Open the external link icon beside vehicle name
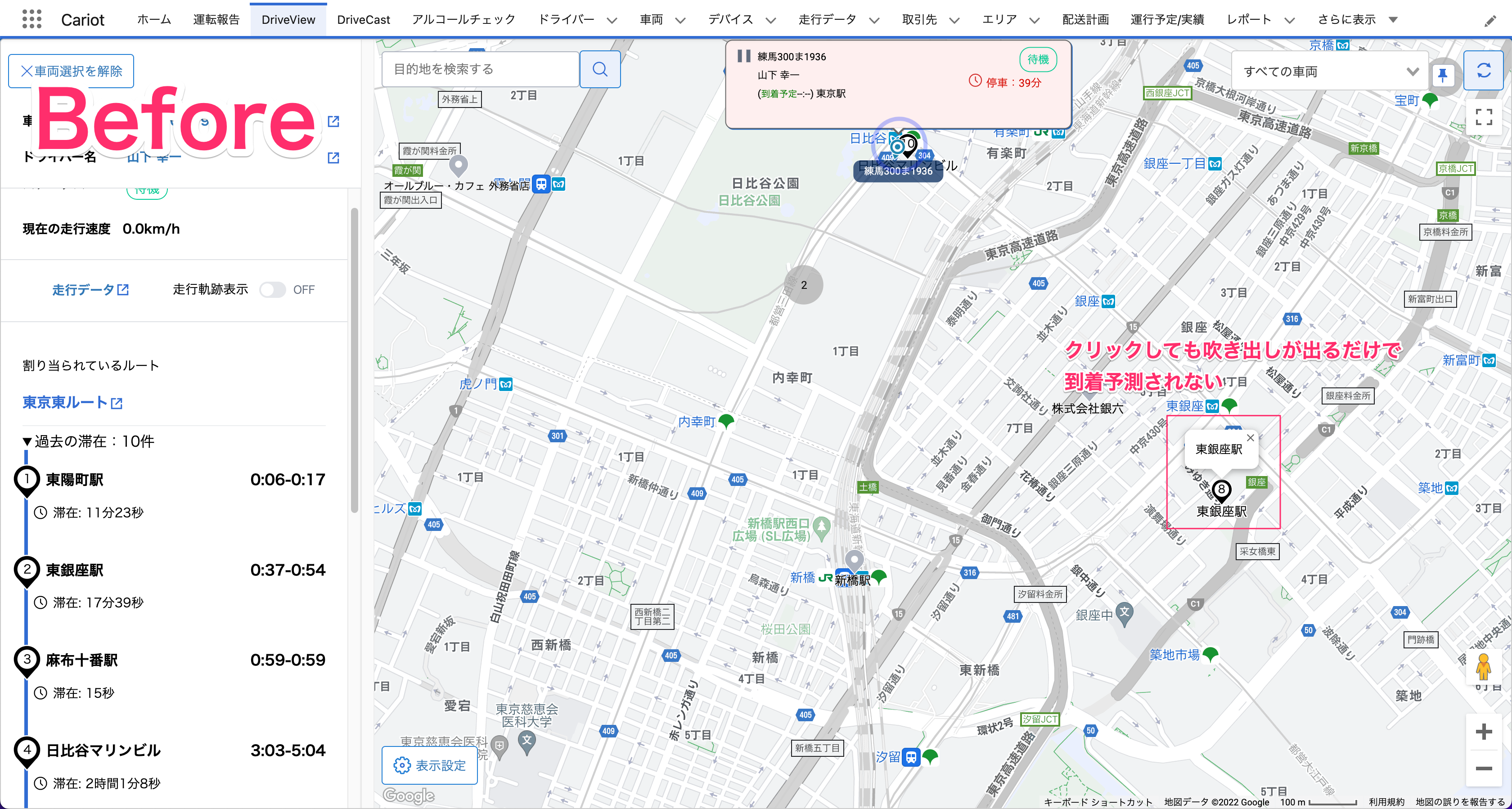 [333, 121]
